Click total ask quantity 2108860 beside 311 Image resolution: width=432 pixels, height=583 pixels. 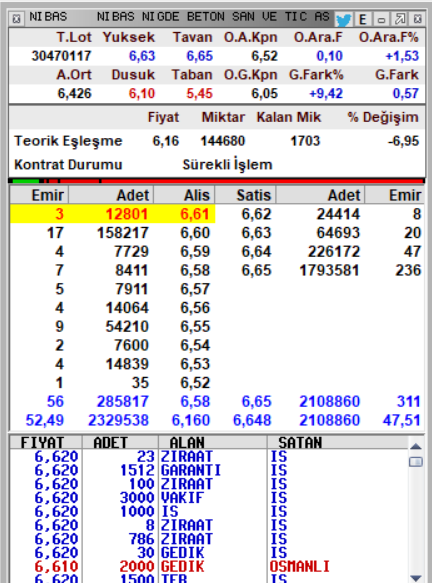point(329,402)
